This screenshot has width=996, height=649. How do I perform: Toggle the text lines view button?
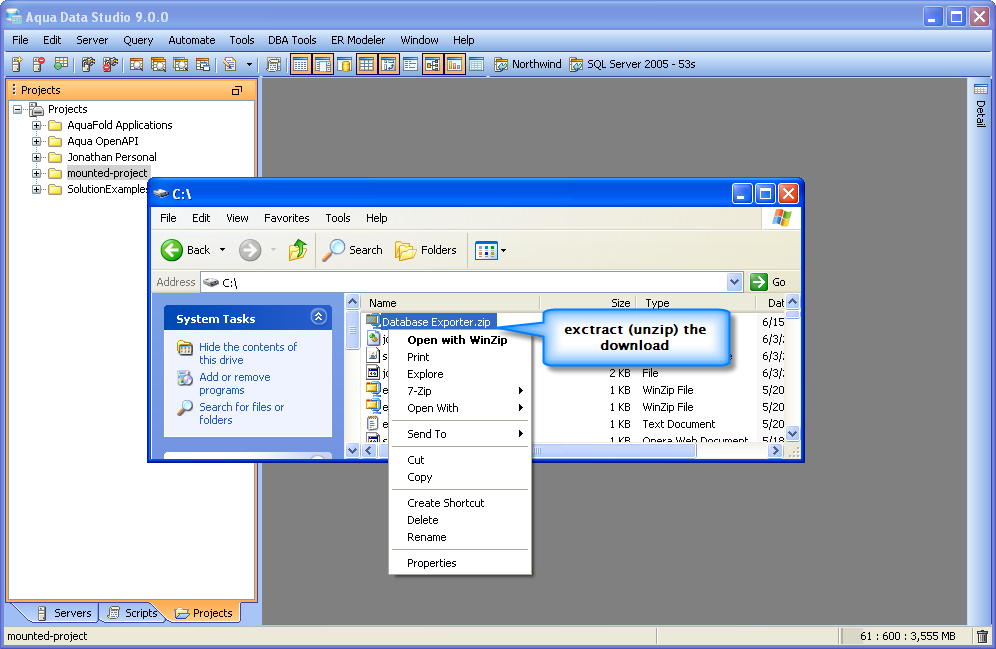[x=410, y=64]
